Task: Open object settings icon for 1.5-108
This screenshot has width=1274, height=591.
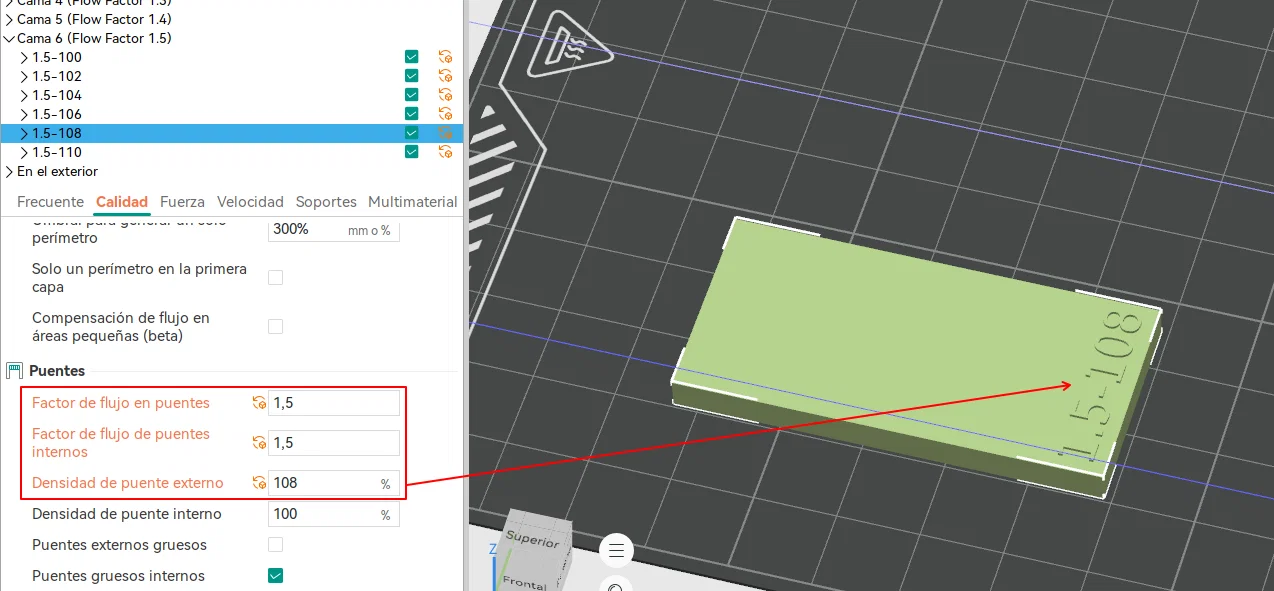Action: click(445, 133)
